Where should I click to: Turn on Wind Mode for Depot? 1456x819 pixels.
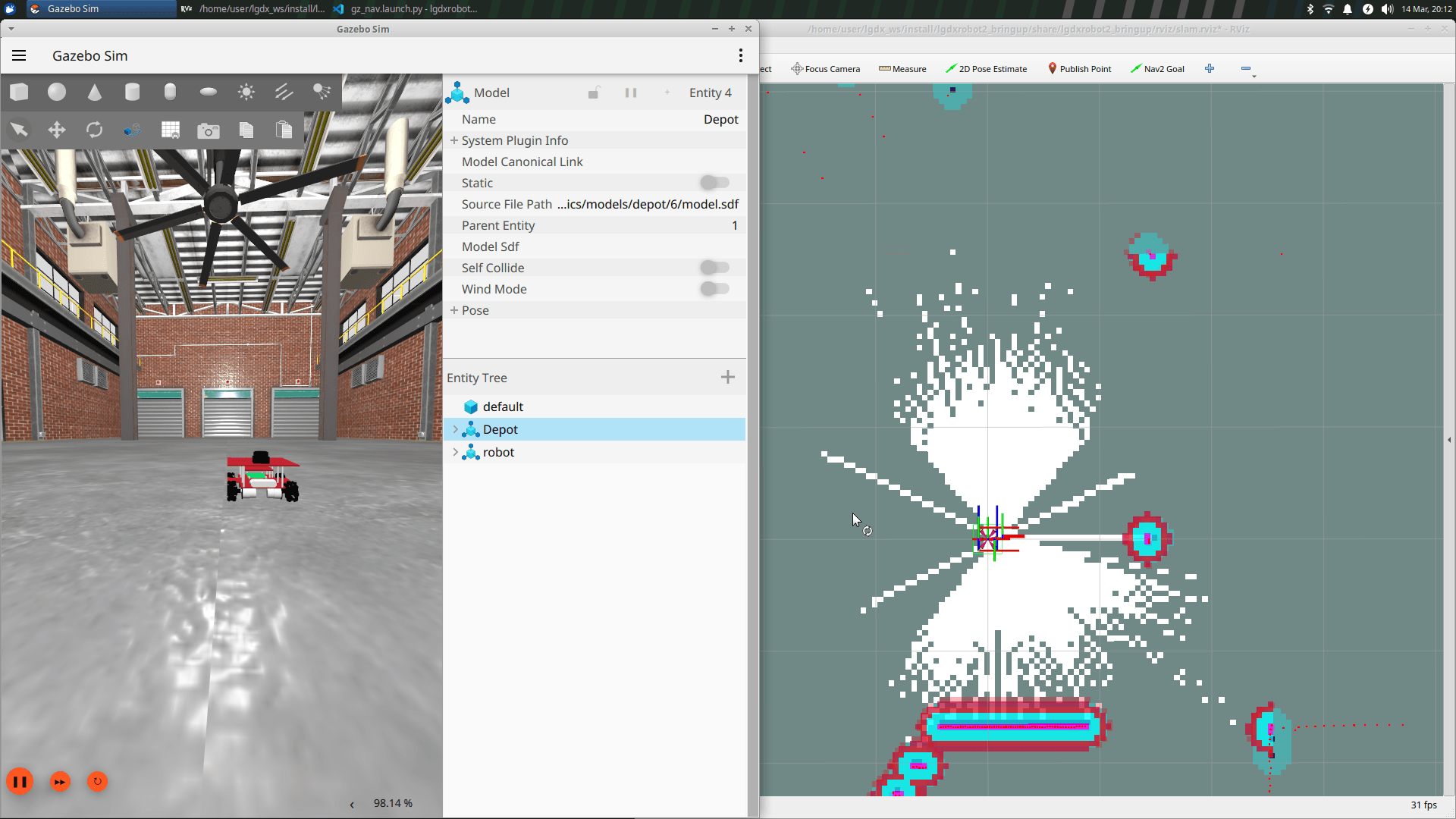point(714,288)
